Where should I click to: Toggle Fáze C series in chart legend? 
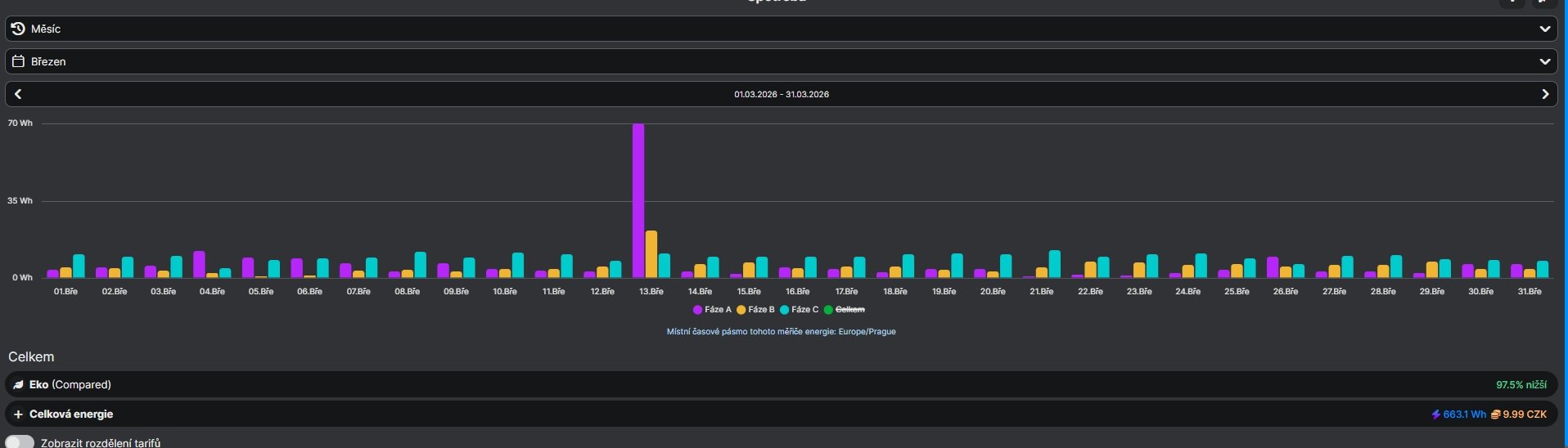800,310
